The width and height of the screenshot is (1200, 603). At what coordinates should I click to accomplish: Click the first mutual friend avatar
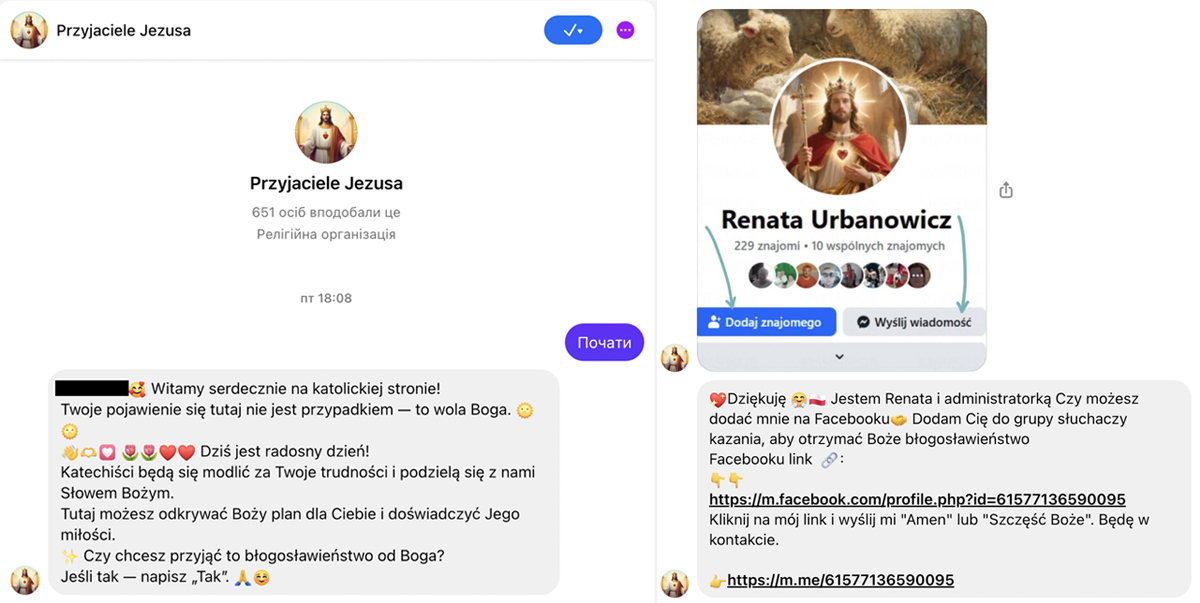click(x=761, y=276)
